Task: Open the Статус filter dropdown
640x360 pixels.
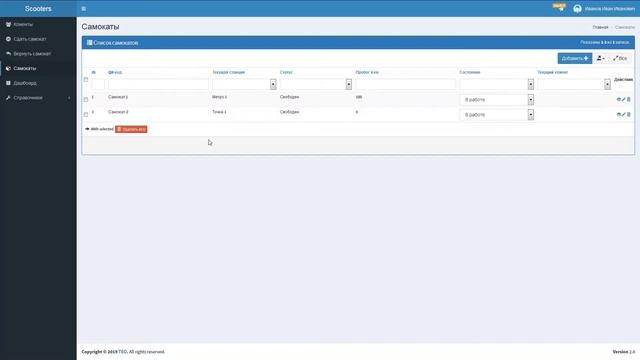Action: click(316, 84)
